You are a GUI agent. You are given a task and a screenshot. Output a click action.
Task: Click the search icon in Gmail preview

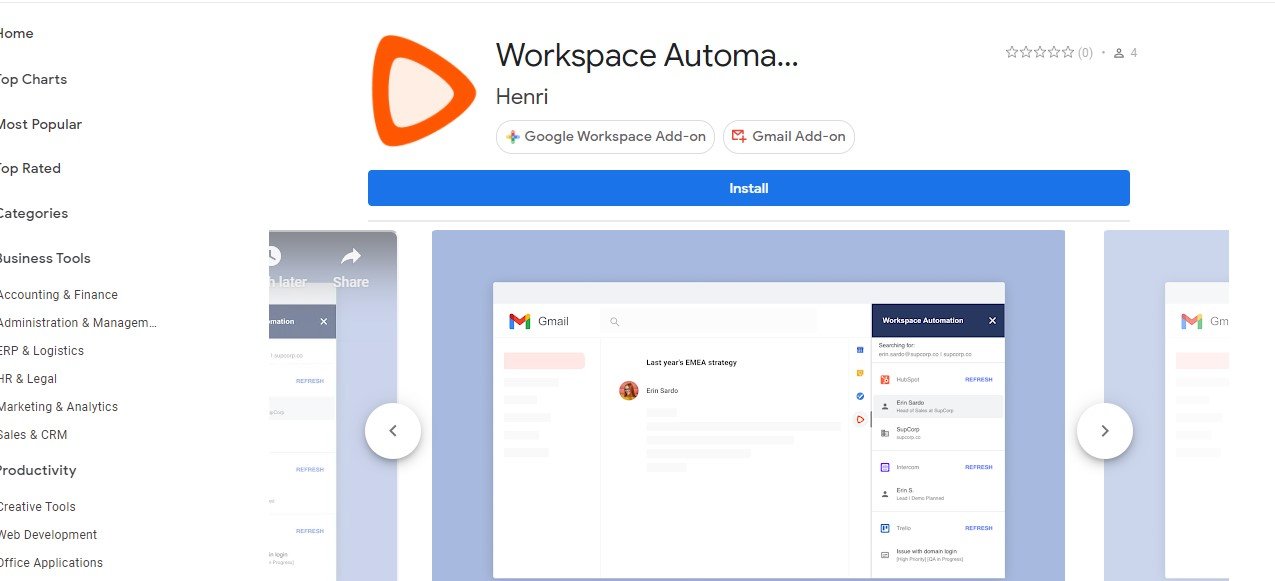[614, 322]
